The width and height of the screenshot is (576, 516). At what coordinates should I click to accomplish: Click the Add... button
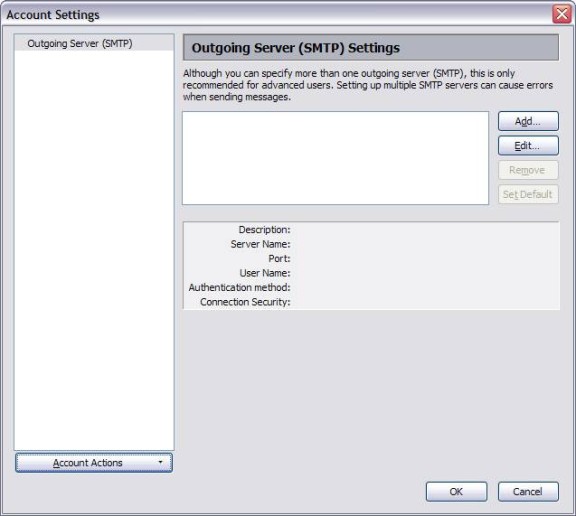pos(528,121)
